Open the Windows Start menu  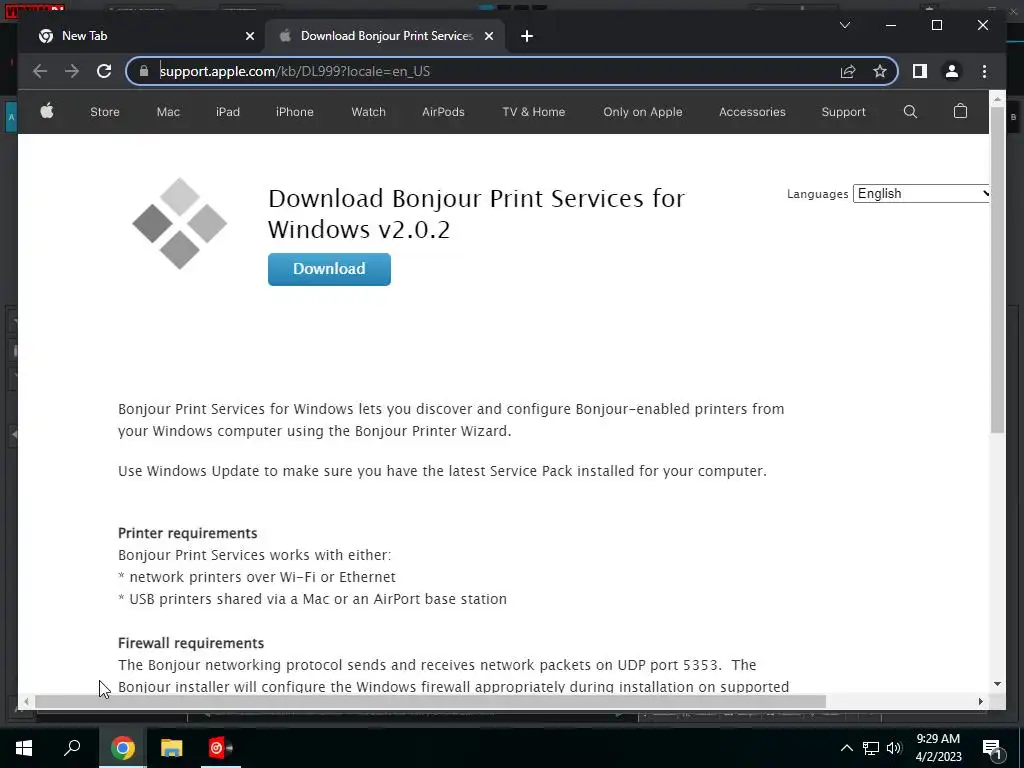24,748
